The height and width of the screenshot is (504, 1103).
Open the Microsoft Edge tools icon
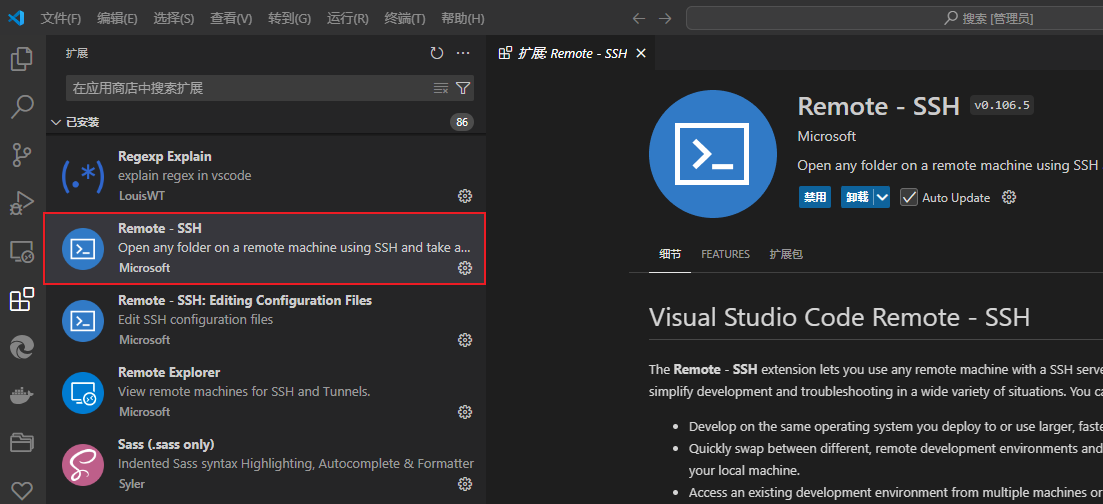22,347
